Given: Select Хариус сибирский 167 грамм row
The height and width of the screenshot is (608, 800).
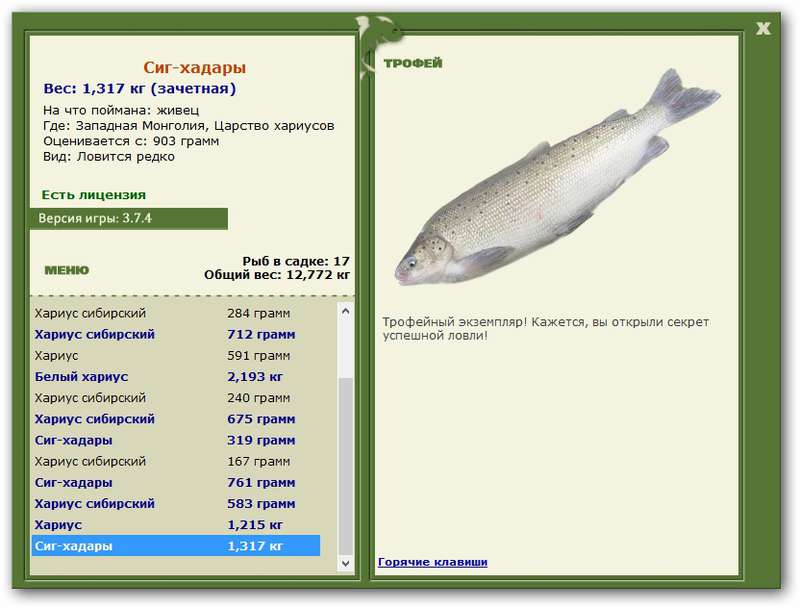Looking at the screenshot, I should pos(176,462).
